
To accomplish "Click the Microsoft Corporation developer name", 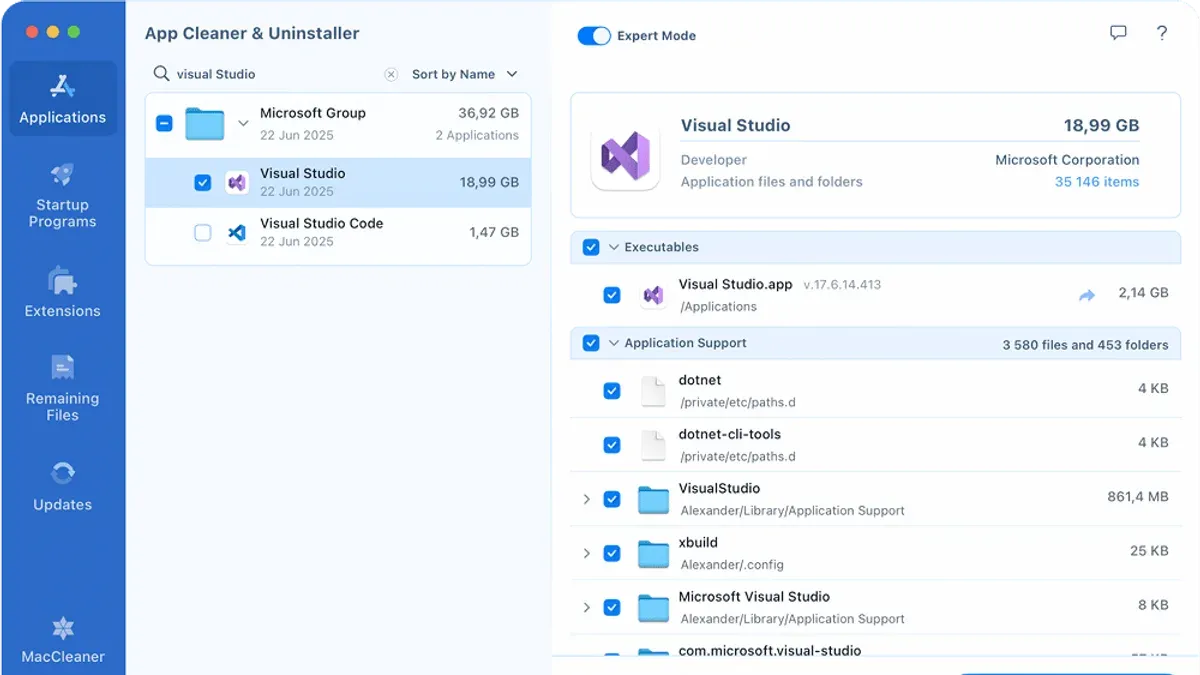I will [1067, 160].
